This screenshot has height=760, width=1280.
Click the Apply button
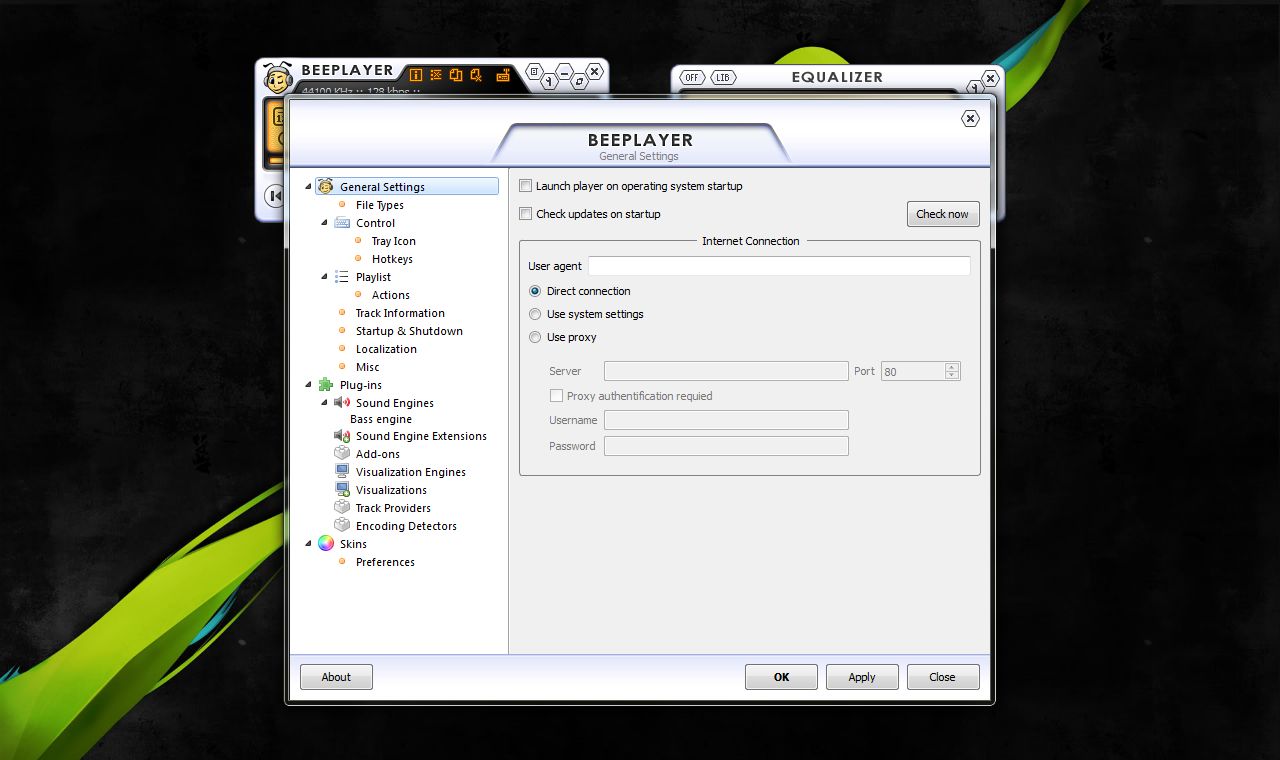862,677
